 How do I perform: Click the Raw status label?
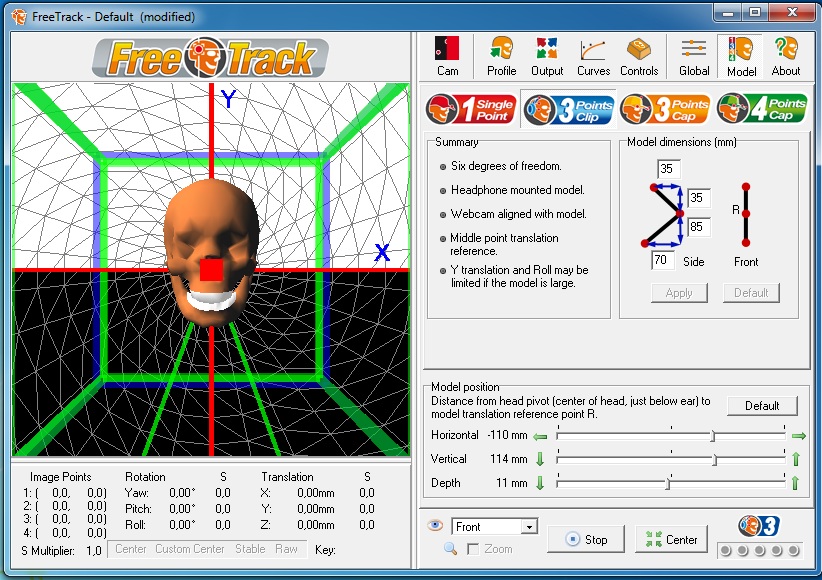(286, 549)
